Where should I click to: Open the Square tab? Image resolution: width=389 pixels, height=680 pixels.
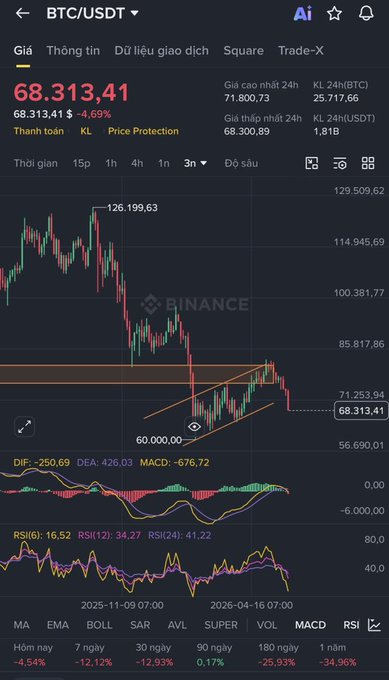pos(243,51)
